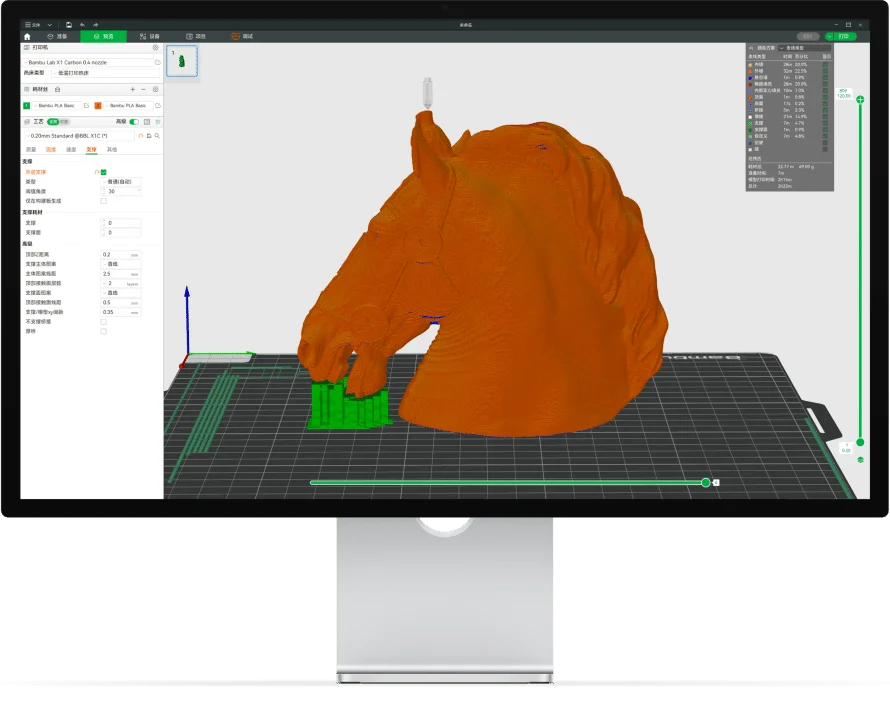Click the 阈值角度 threshold angle input field
This screenshot has width=890, height=706.
pyautogui.click(x=121, y=191)
